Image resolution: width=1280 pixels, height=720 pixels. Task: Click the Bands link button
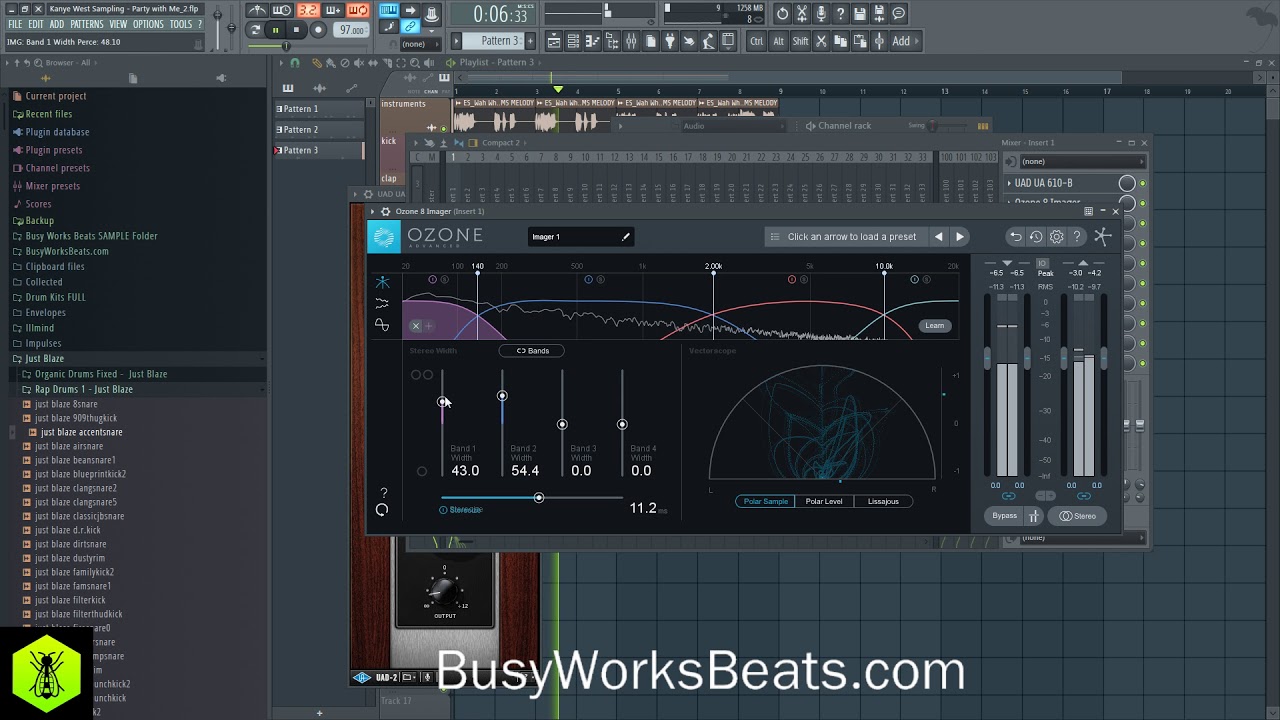coord(532,351)
